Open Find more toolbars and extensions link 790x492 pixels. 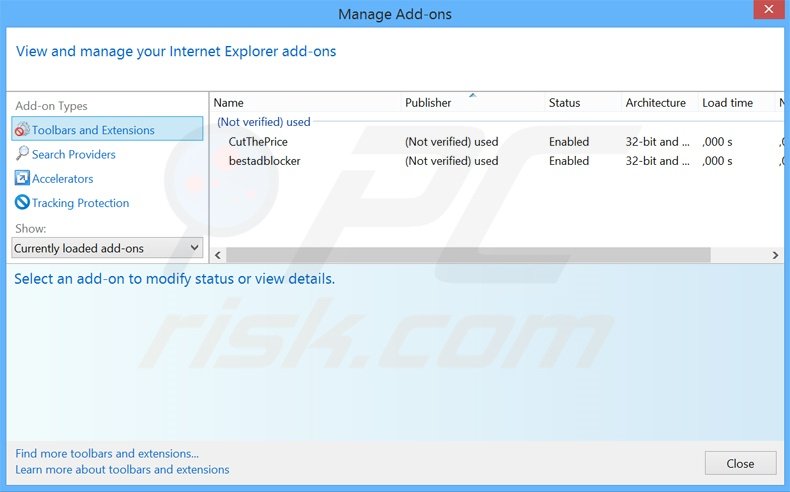tap(107, 453)
